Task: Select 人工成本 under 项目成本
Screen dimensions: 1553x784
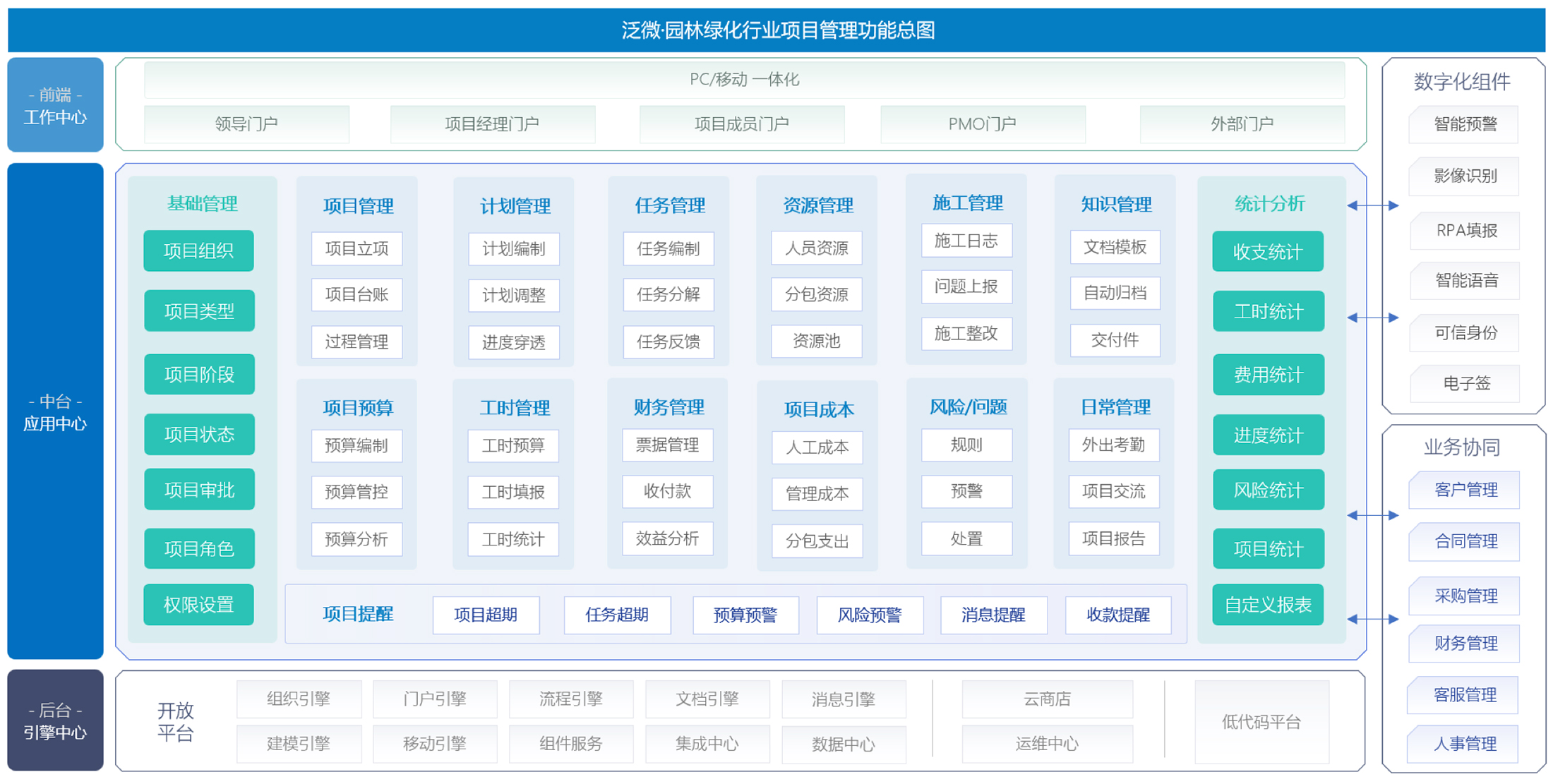Action: (x=817, y=447)
